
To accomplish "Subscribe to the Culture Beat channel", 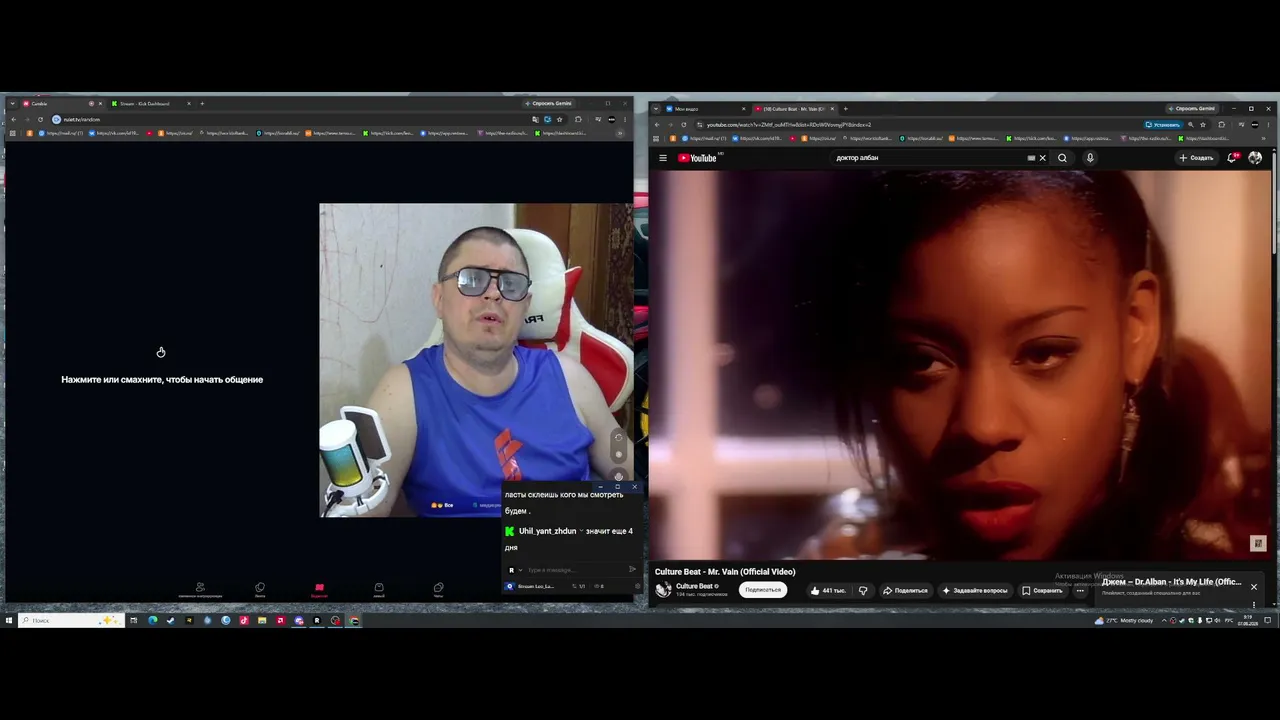I will (763, 590).
